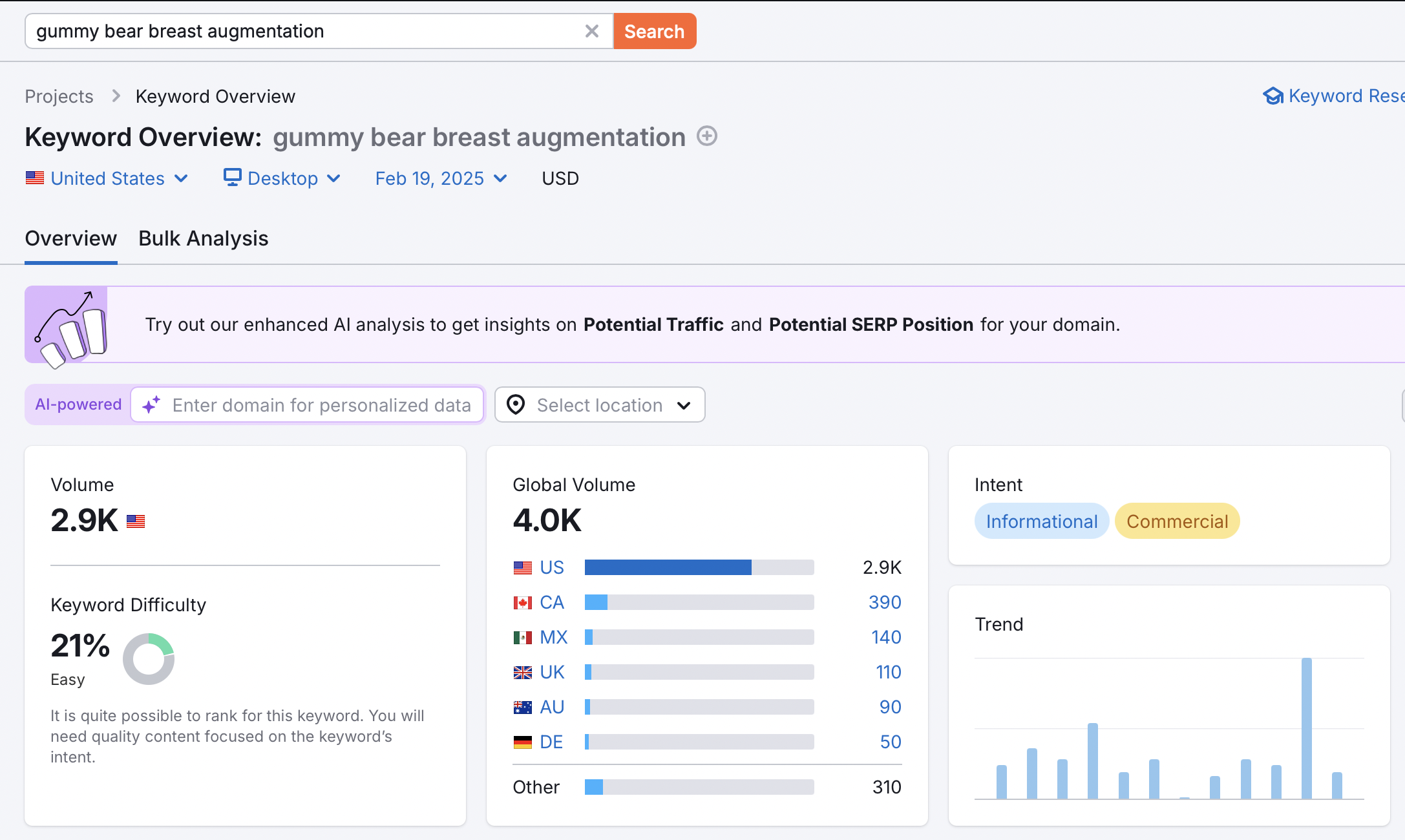Click the Keyword Research graduation cap icon
The height and width of the screenshot is (840, 1405).
[1273, 96]
